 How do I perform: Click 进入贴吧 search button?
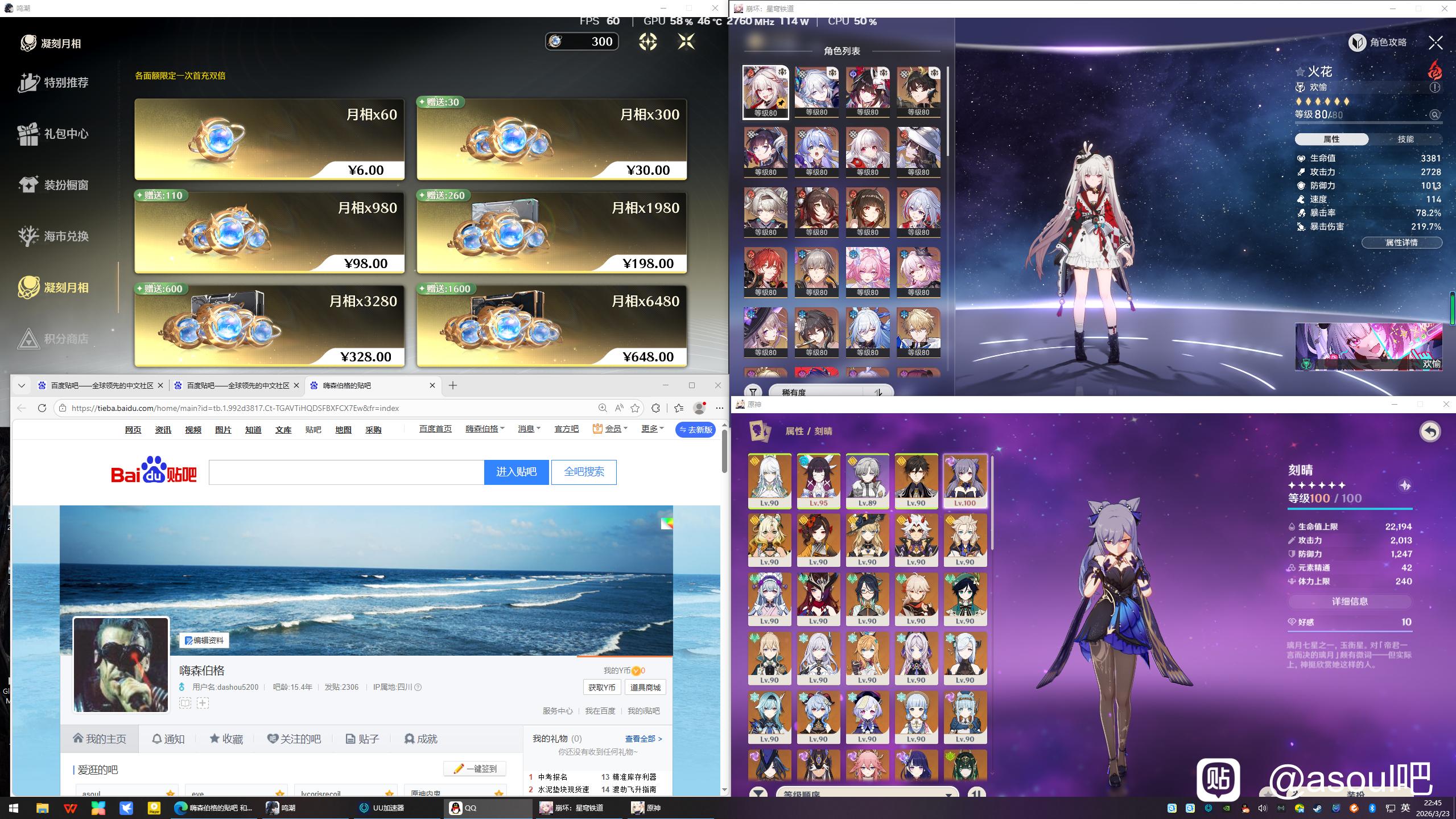(x=516, y=472)
